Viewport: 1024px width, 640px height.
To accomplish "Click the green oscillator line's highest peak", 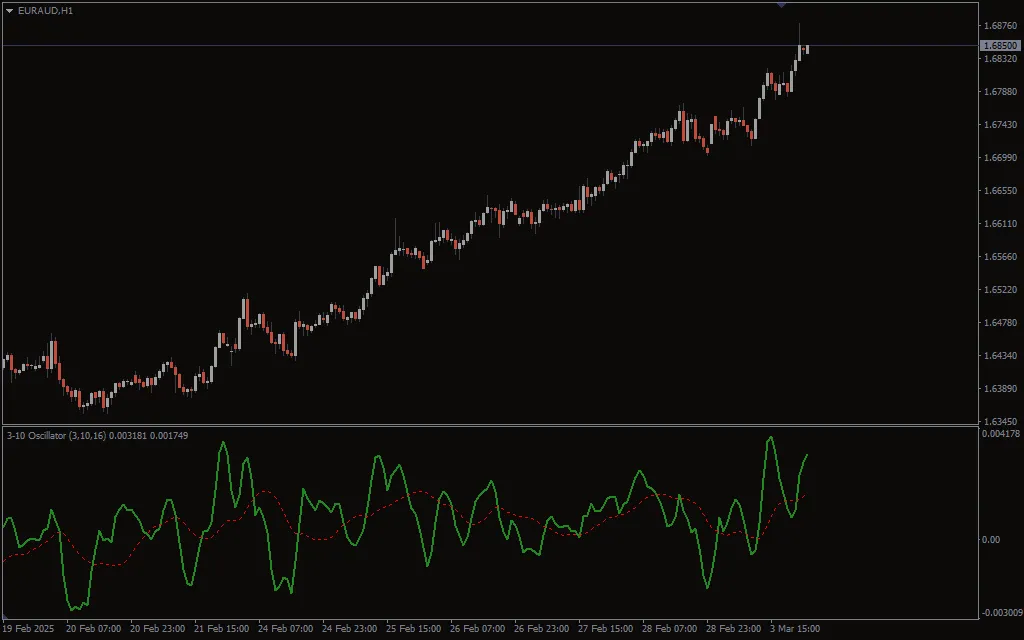I will click(770, 438).
